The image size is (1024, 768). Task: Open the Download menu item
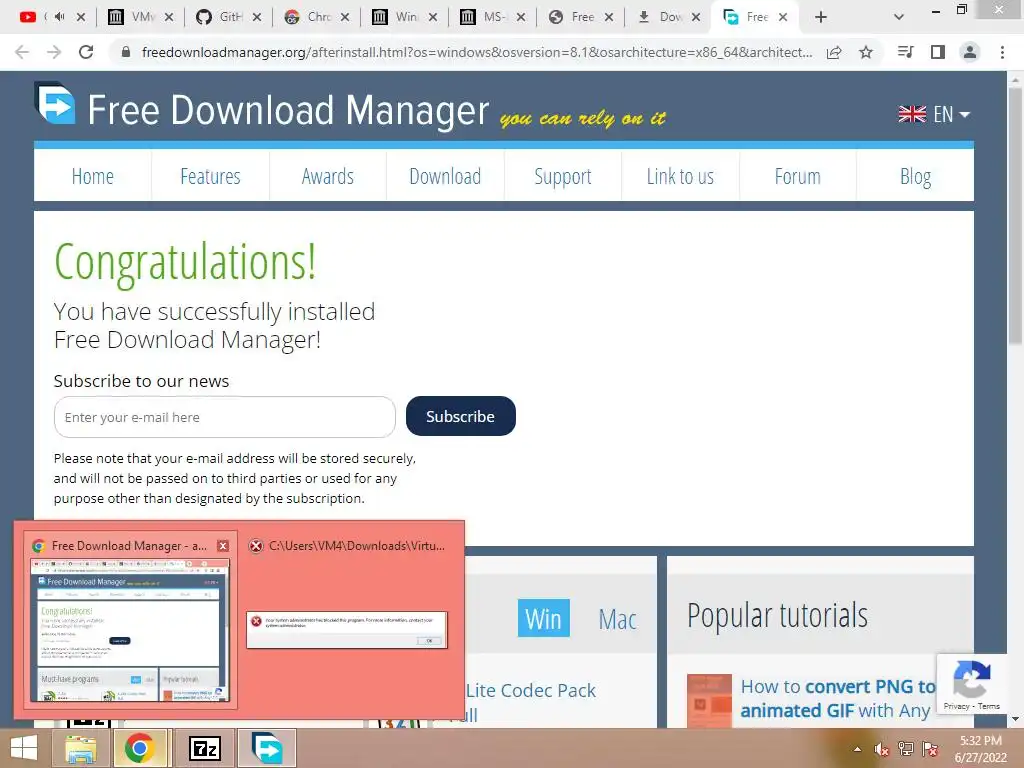point(445,176)
